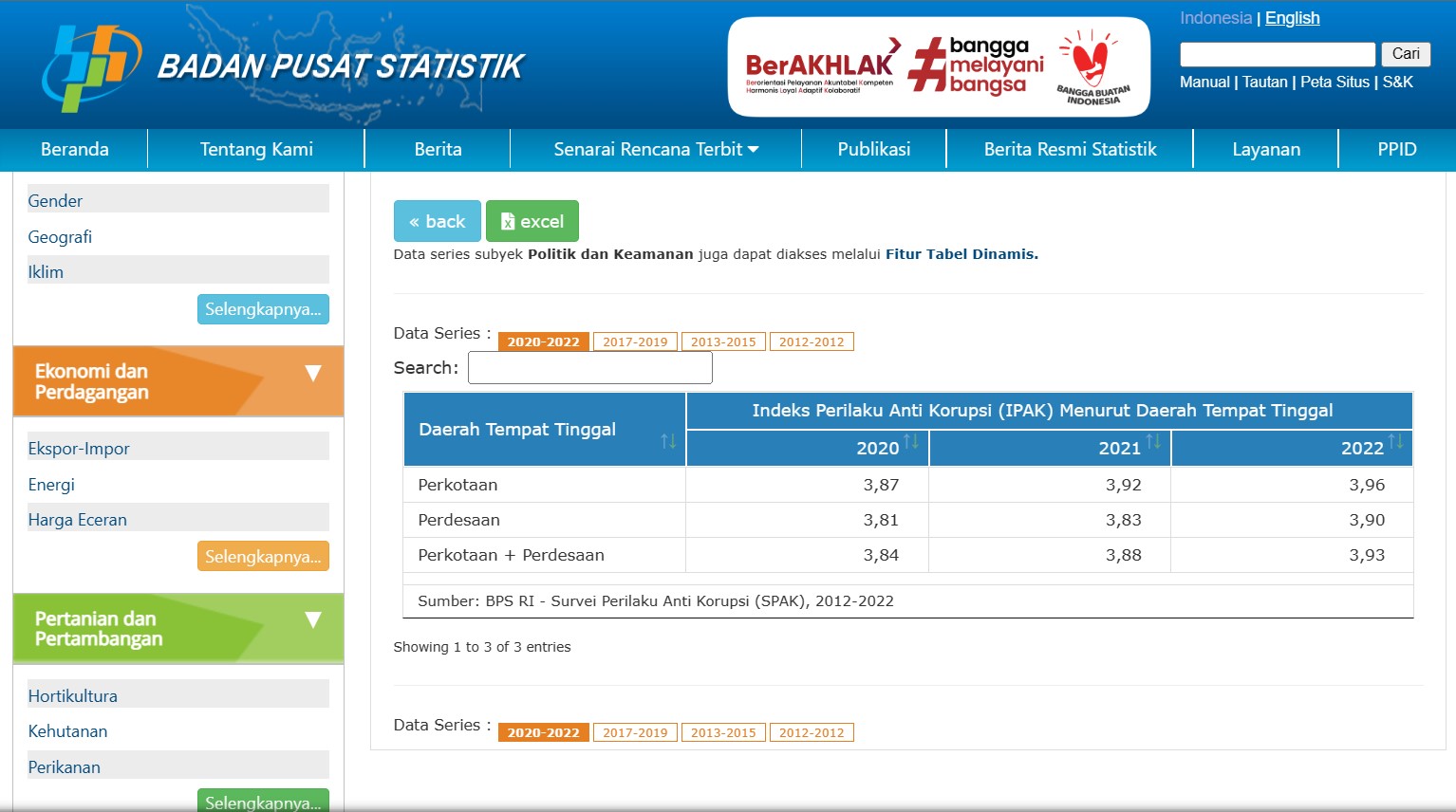The width and height of the screenshot is (1456, 812).
Task: Open Fitur Tabel Dinamis link
Action: (x=961, y=254)
